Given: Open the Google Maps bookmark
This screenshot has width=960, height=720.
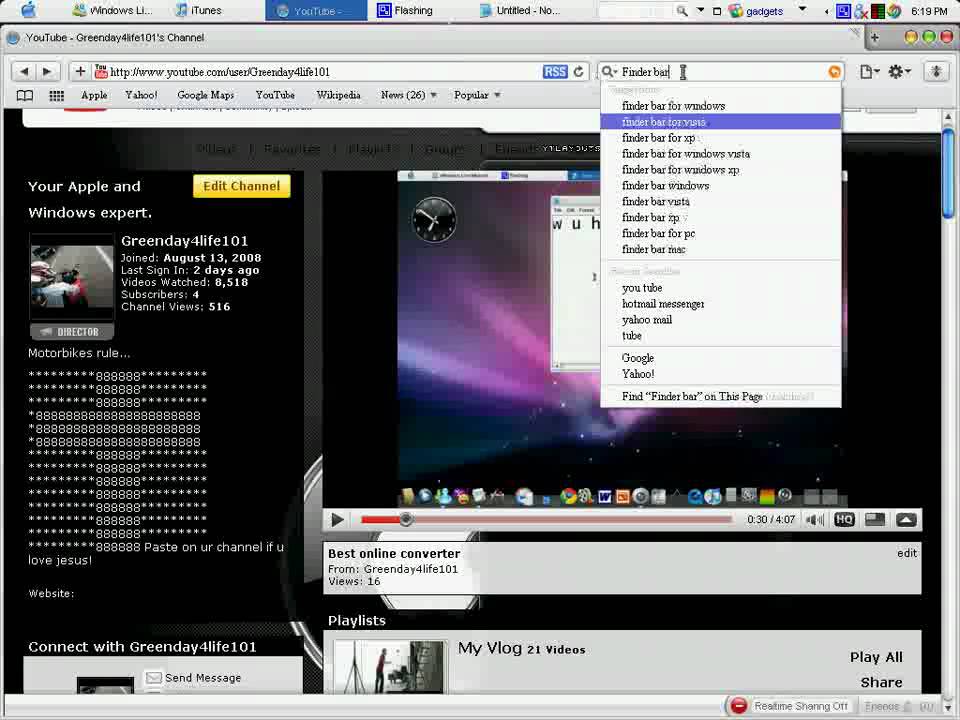Looking at the screenshot, I should (x=205, y=96).
